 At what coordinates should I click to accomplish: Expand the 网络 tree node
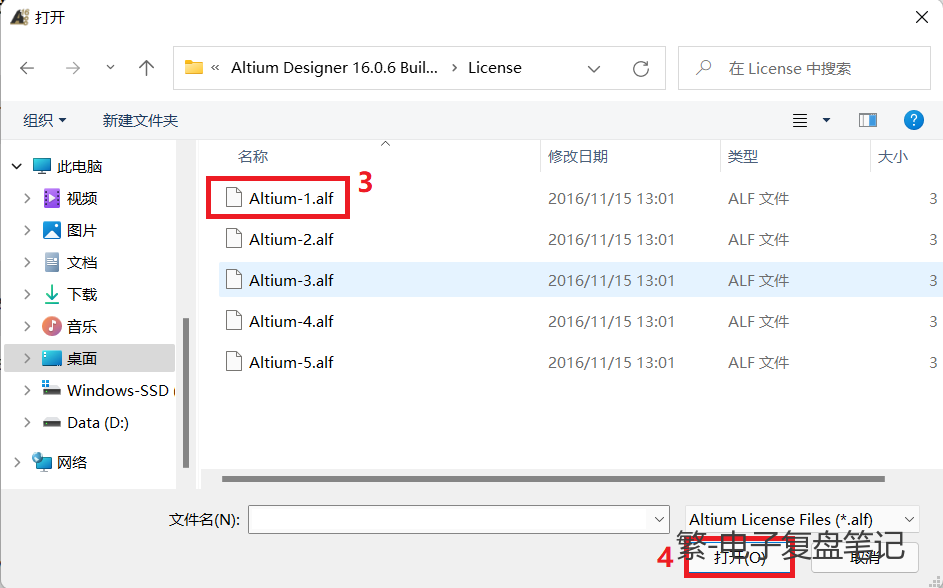coord(17,462)
